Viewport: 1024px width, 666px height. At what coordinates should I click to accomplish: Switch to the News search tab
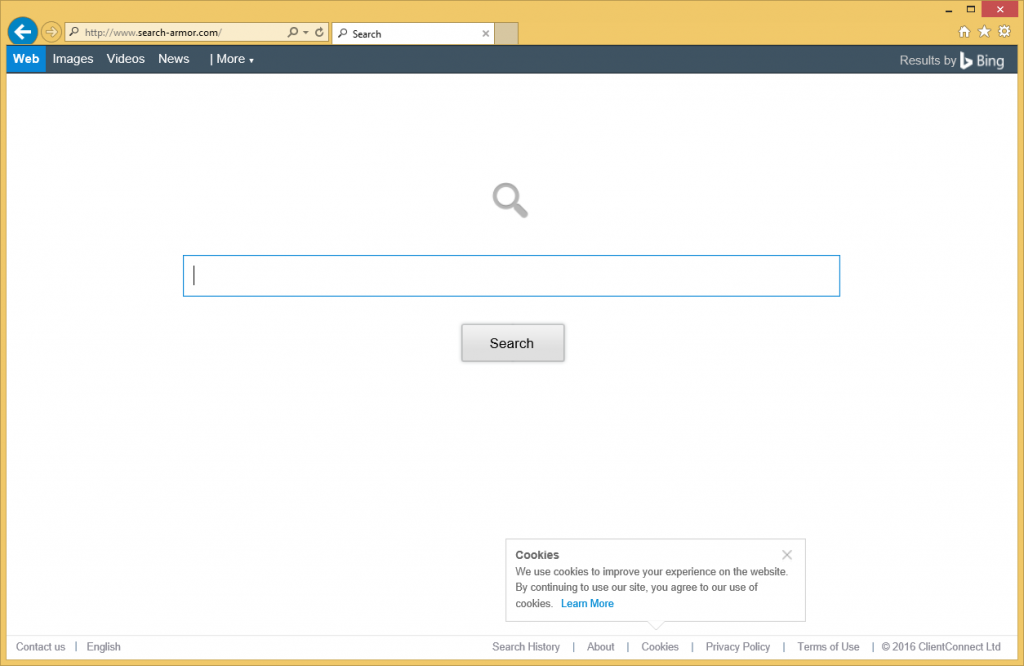point(174,59)
